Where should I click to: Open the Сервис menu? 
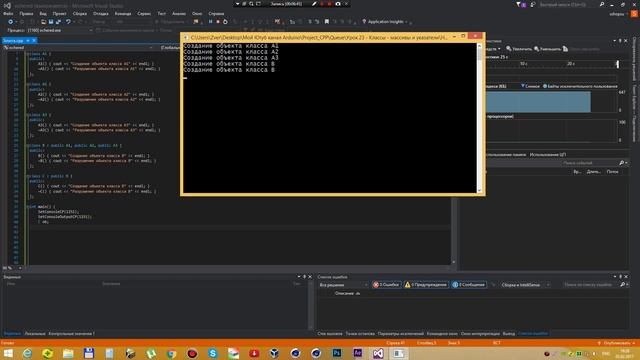(144, 13)
